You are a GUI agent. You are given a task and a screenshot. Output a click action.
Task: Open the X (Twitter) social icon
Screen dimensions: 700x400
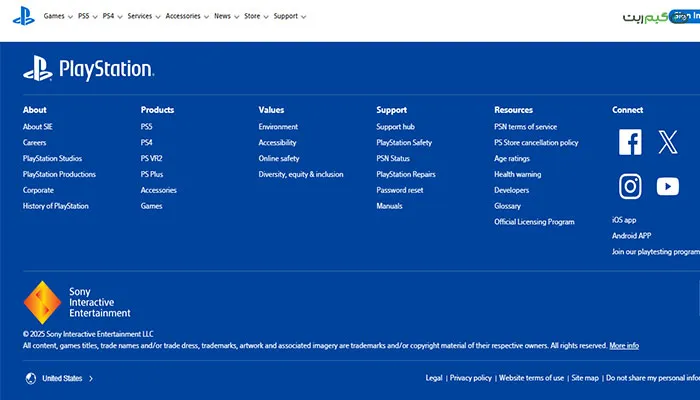coord(668,143)
